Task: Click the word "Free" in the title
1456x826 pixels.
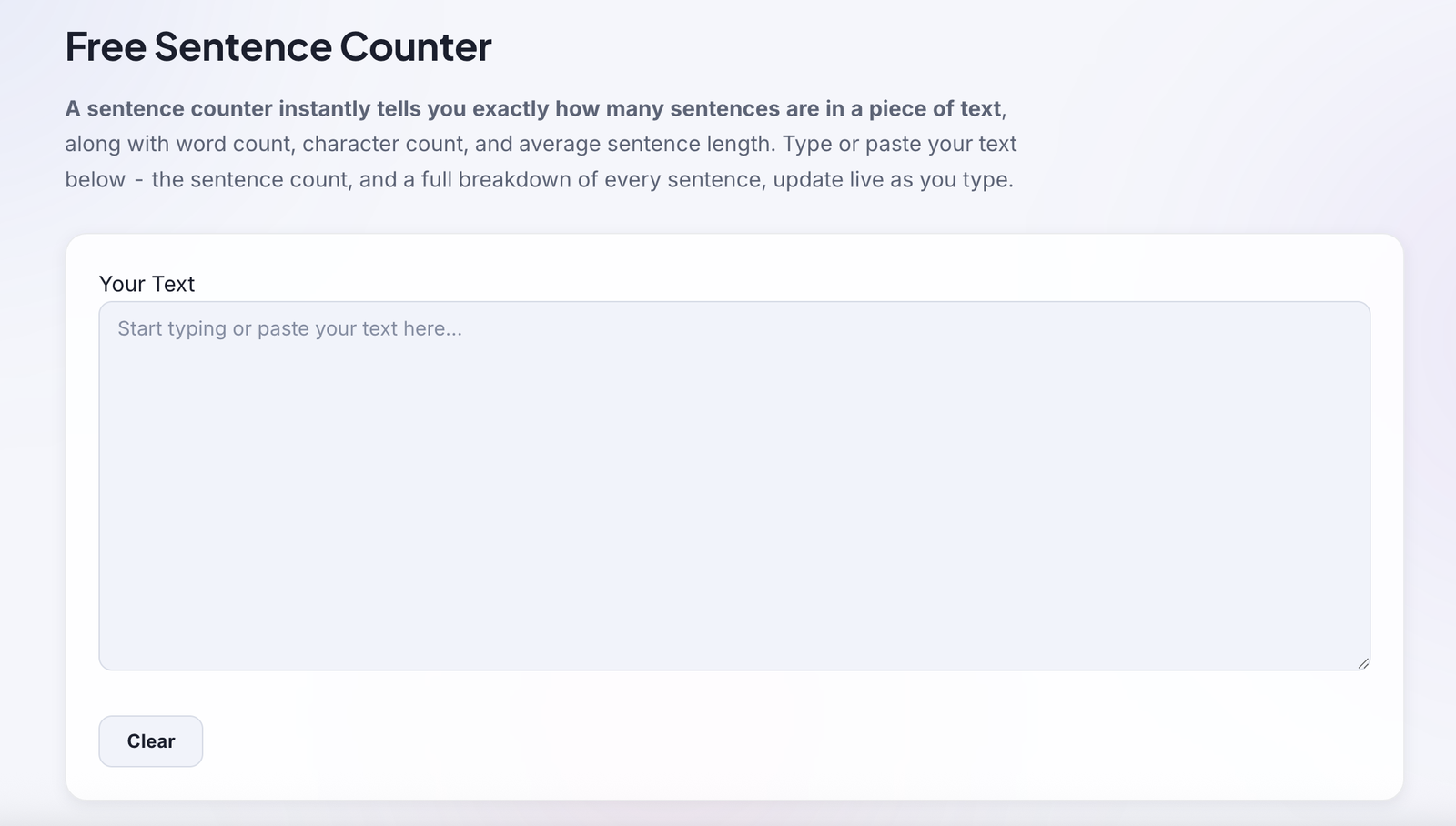Action: coord(106,46)
